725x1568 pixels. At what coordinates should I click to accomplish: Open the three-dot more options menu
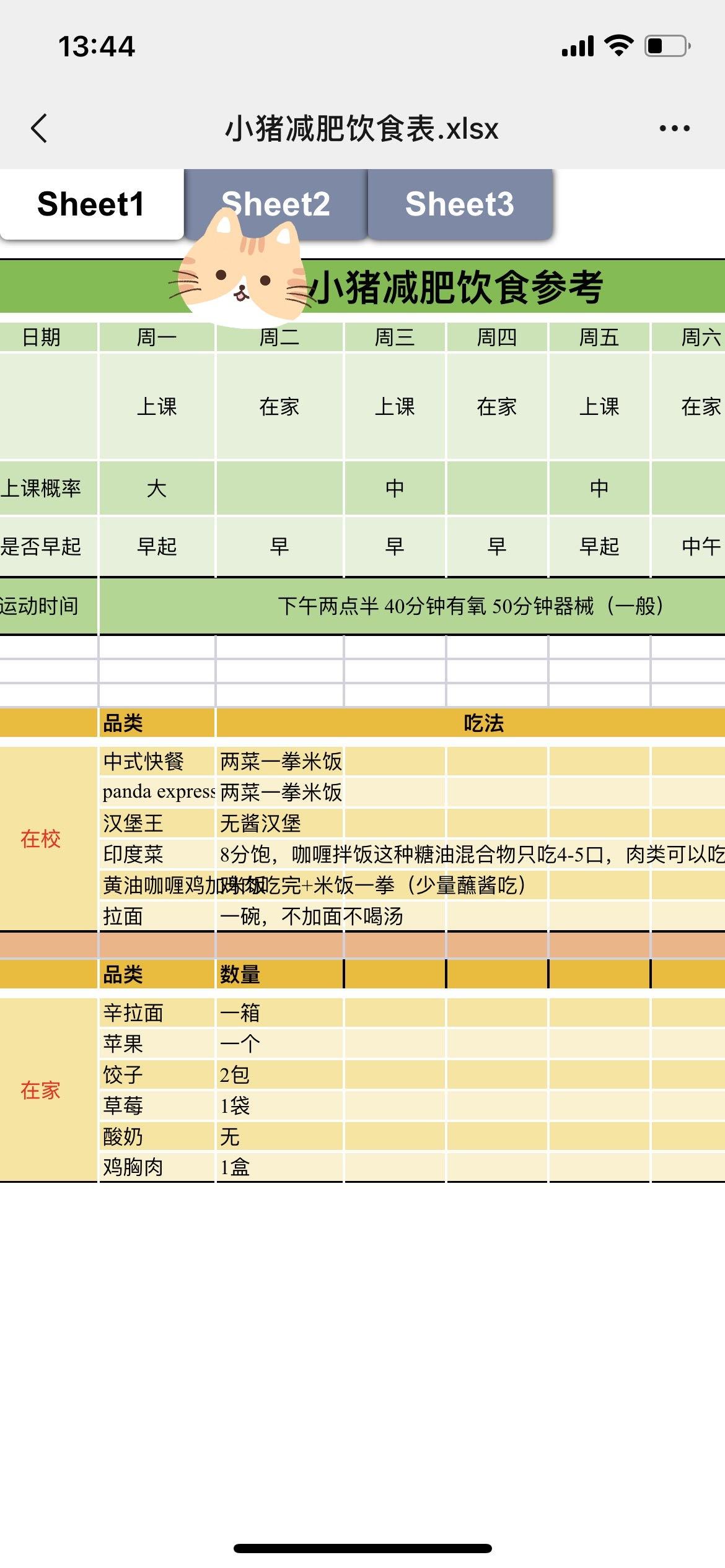(675, 129)
